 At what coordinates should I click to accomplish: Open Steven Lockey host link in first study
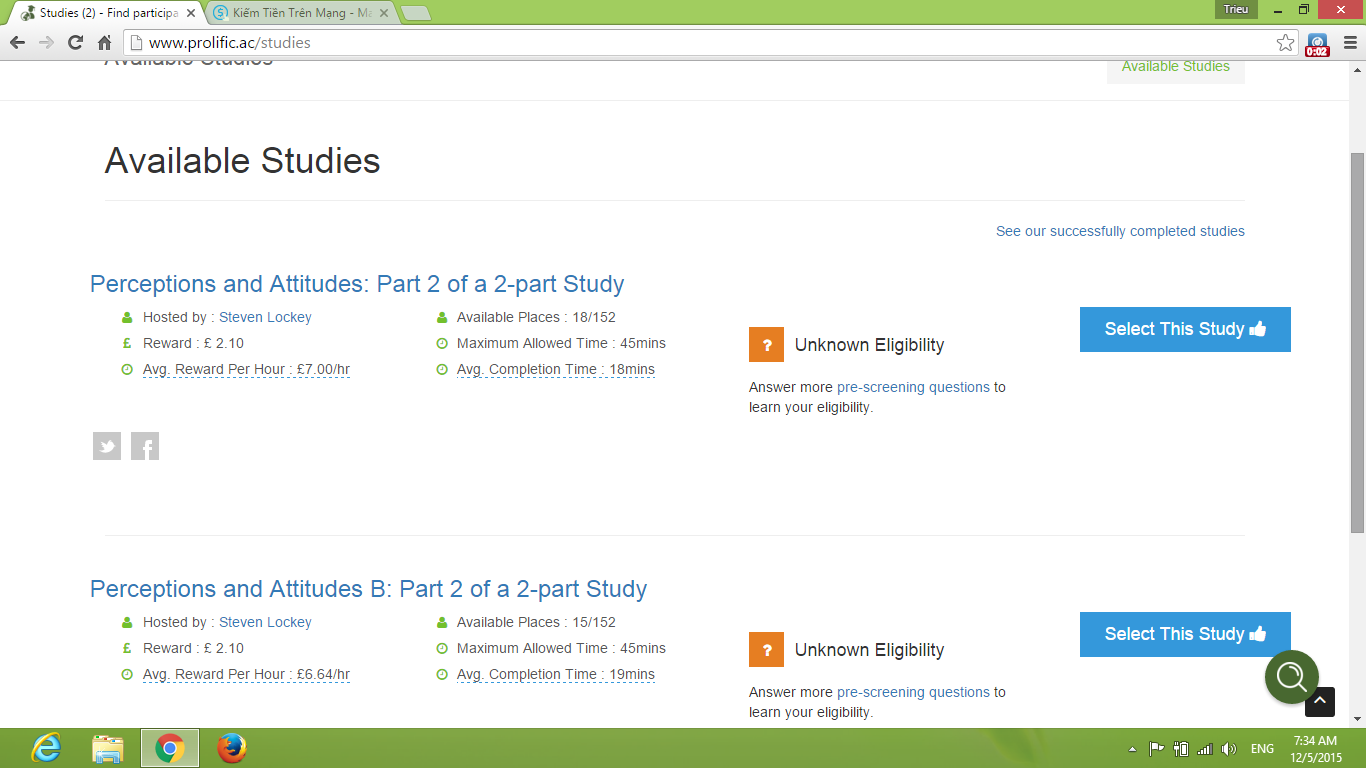pos(265,317)
